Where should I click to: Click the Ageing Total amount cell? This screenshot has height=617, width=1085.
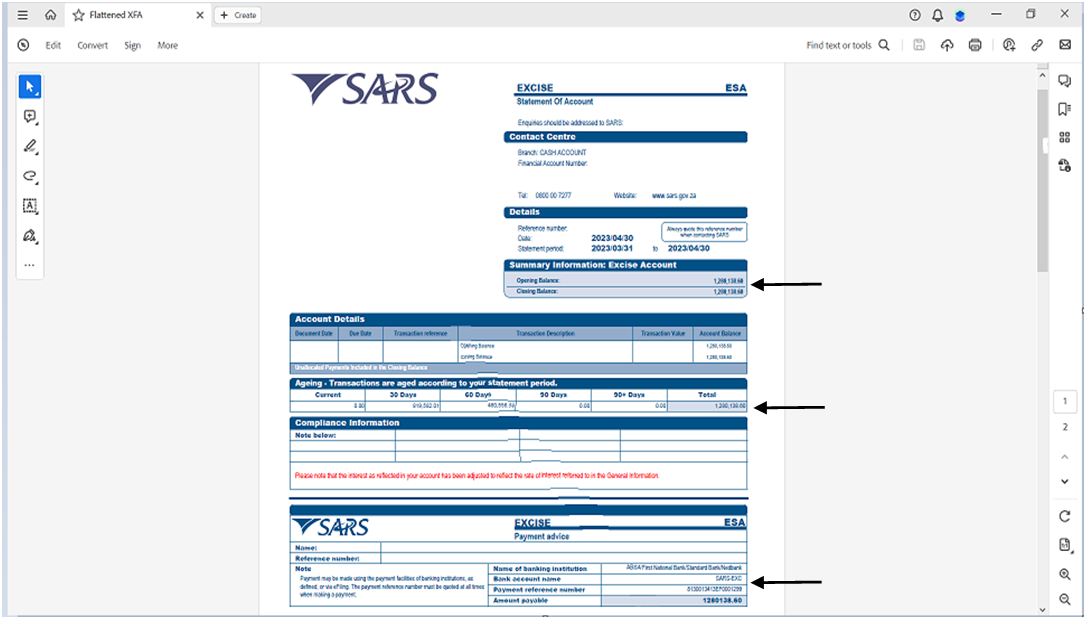click(x=707, y=406)
